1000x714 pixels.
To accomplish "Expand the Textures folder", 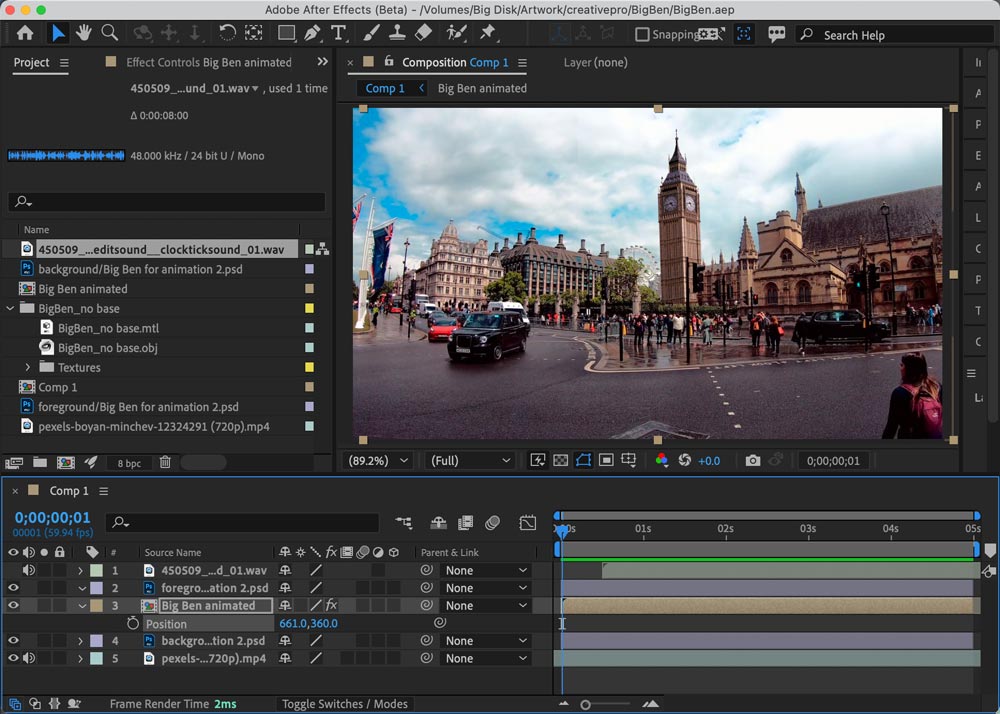I will coord(29,367).
